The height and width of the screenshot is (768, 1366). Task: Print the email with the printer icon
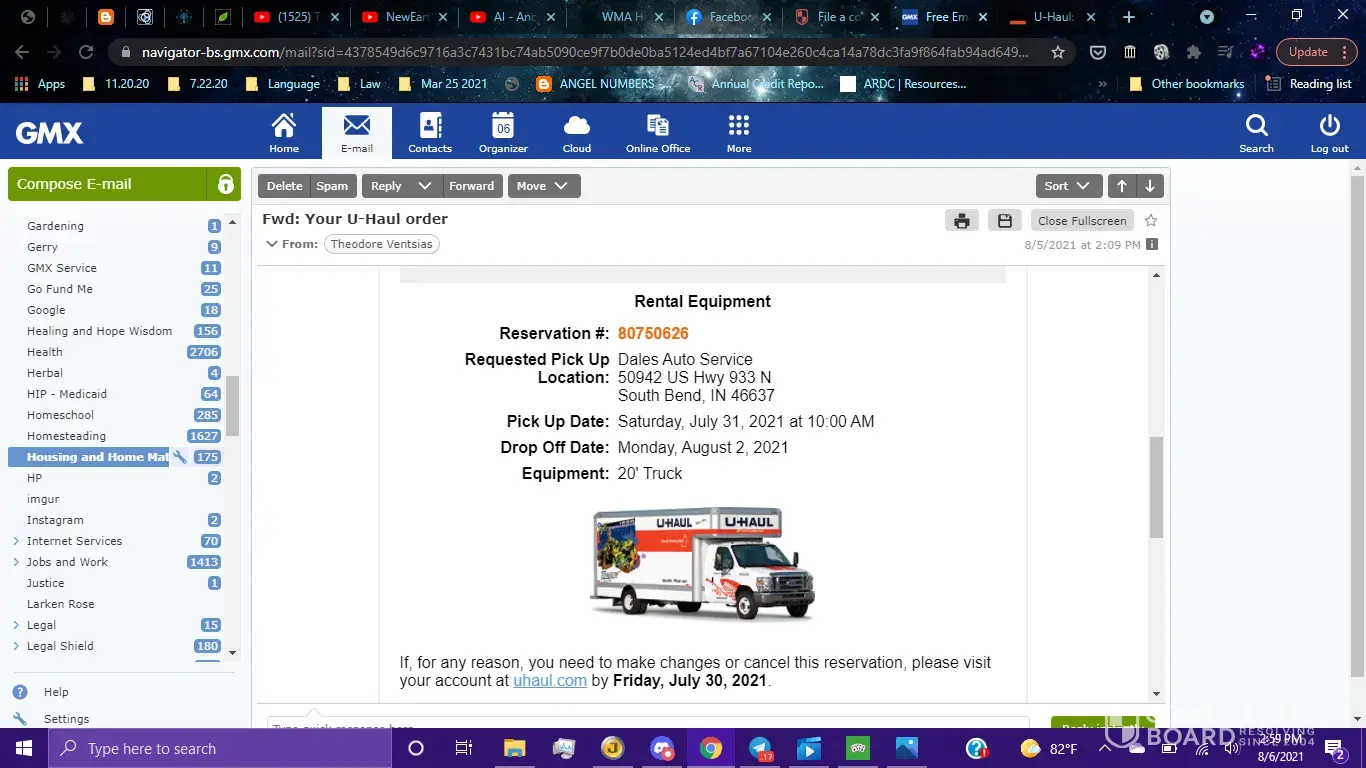click(961, 221)
